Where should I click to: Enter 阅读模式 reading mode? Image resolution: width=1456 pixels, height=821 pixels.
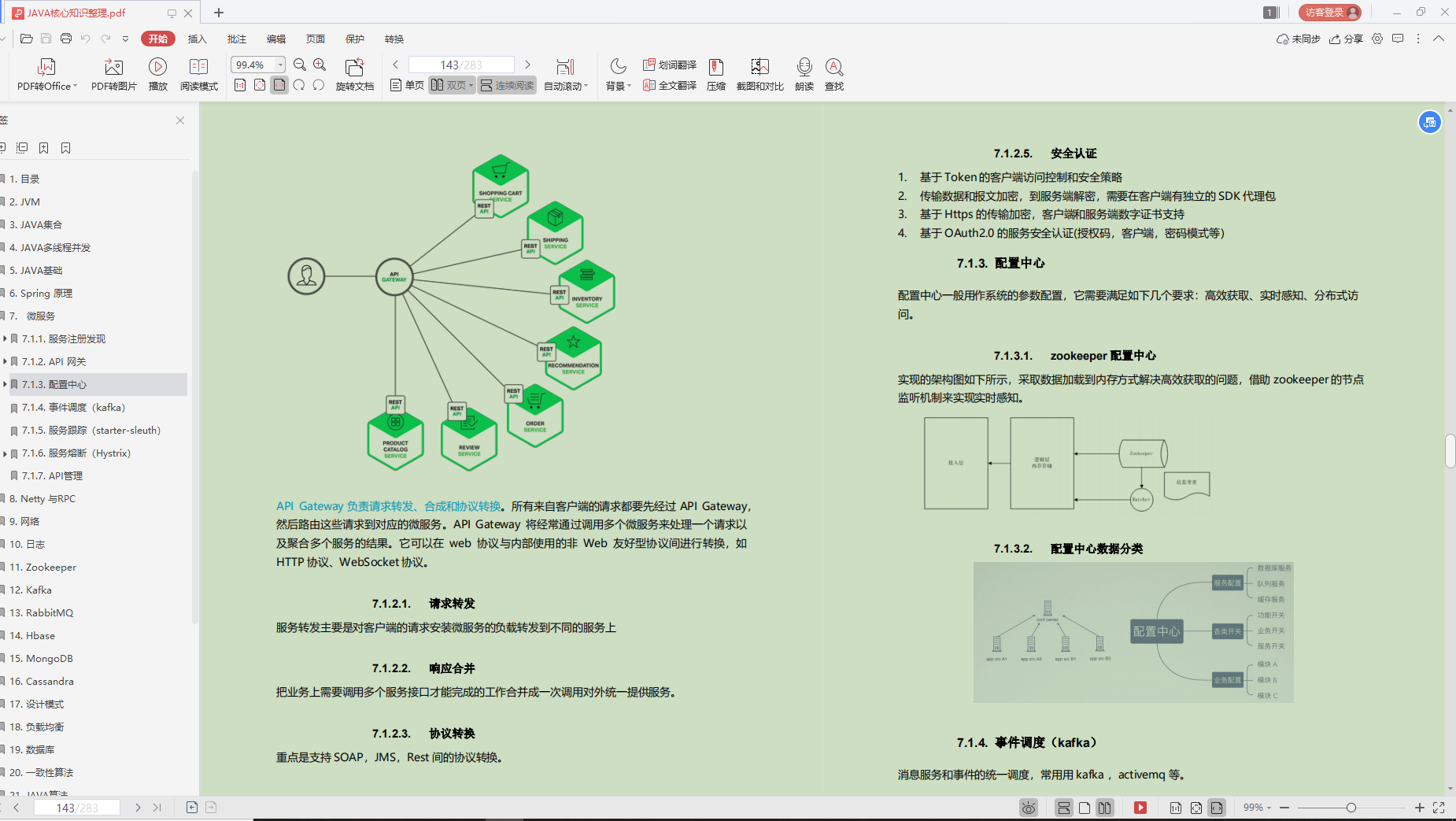pyautogui.click(x=199, y=75)
